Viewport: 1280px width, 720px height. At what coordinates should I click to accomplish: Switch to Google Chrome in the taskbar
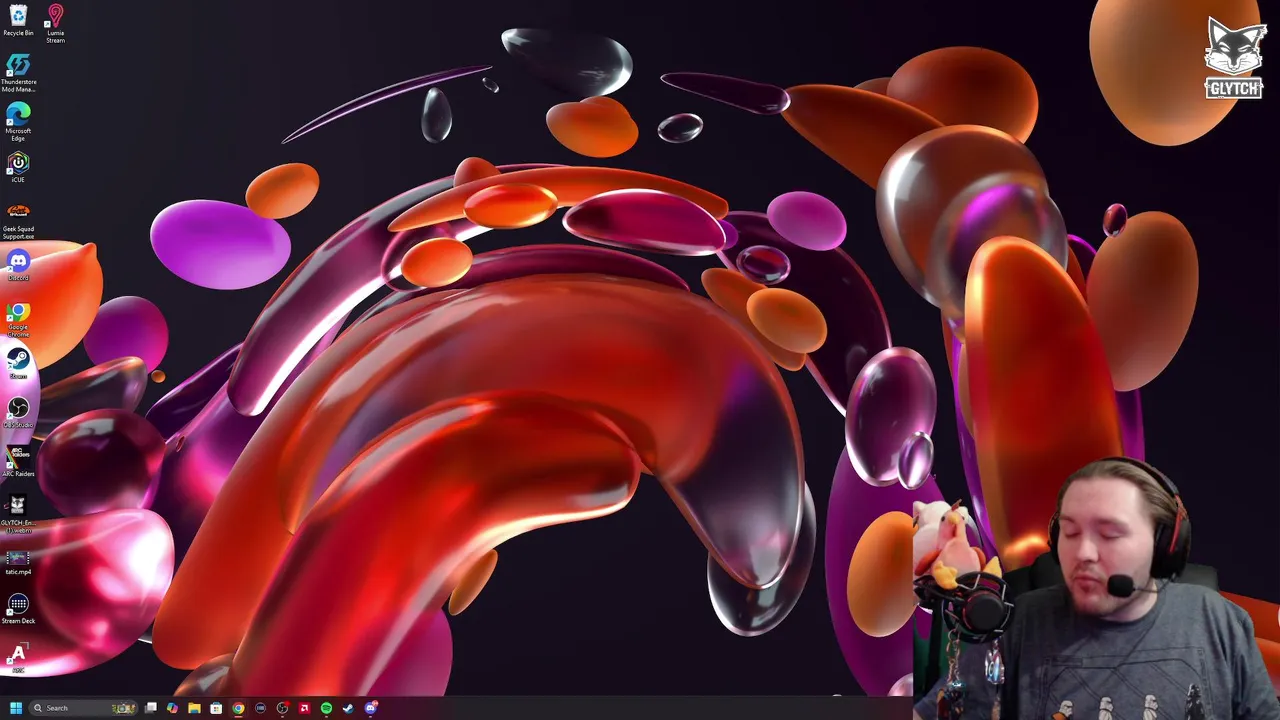[x=238, y=708]
